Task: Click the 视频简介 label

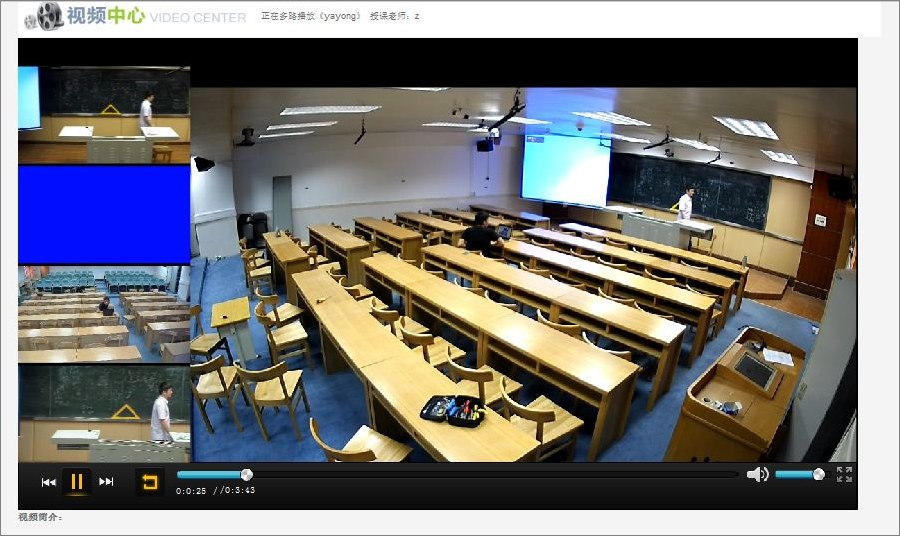Action: click(x=40, y=517)
